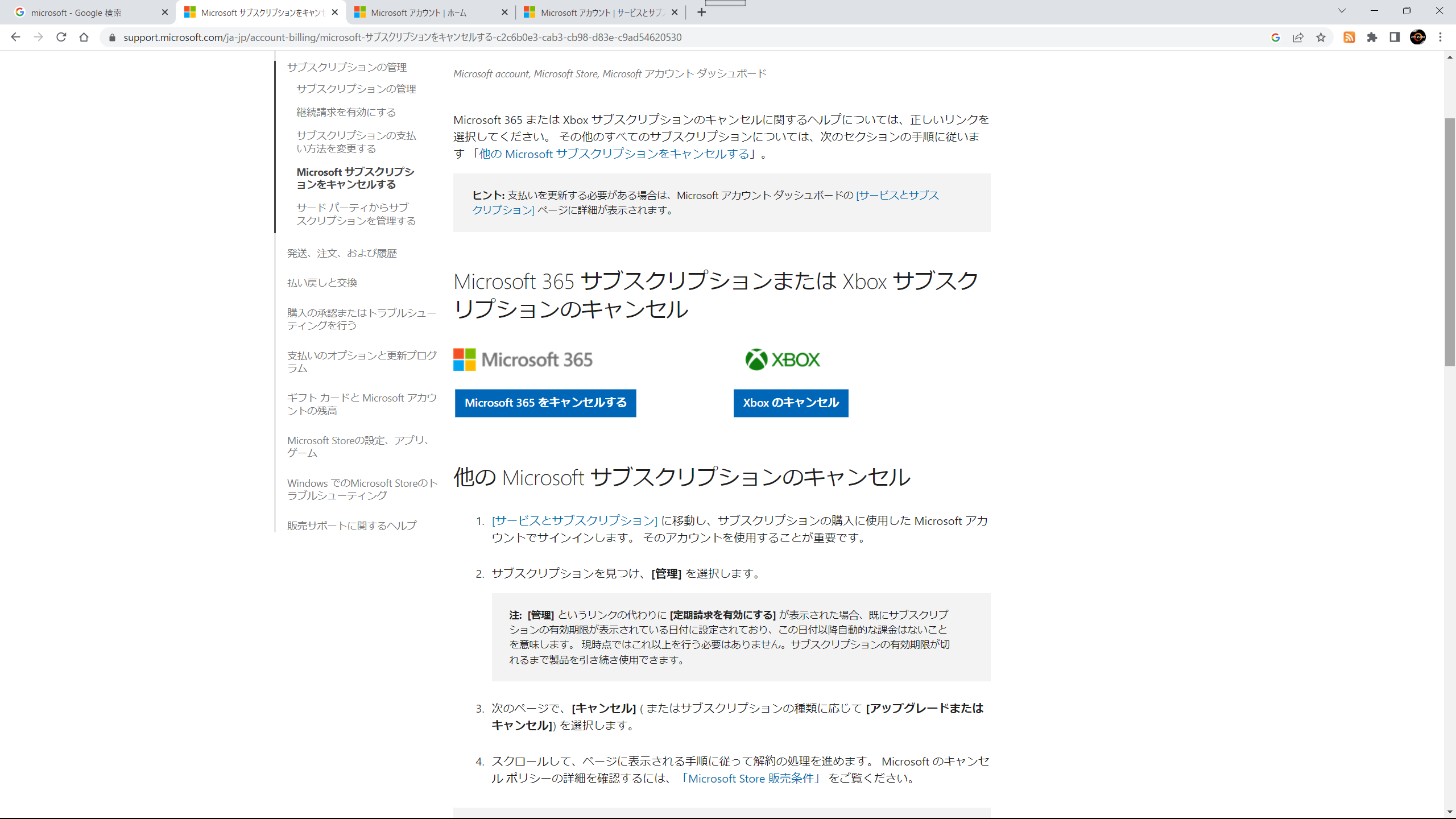Click heading 他の Microsoft サブスクリプションのキャンセル

(x=682, y=477)
